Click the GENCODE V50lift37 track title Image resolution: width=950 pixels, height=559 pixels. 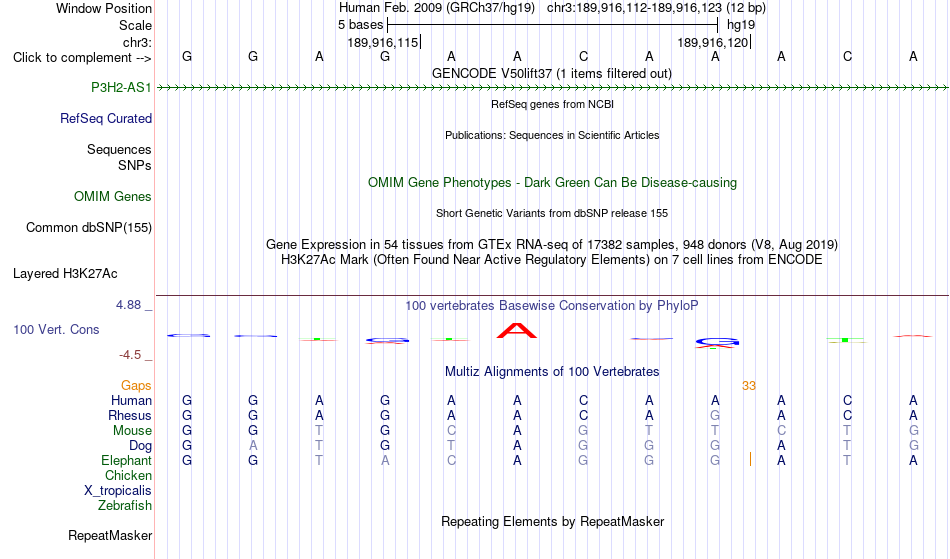[552, 73]
